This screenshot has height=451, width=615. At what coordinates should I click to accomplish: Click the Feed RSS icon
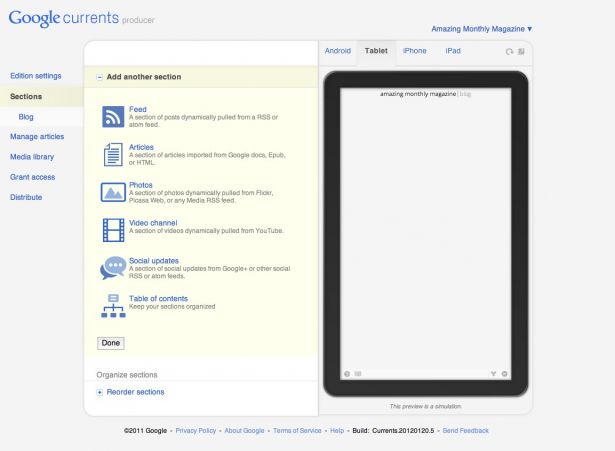(x=113, y=116)
